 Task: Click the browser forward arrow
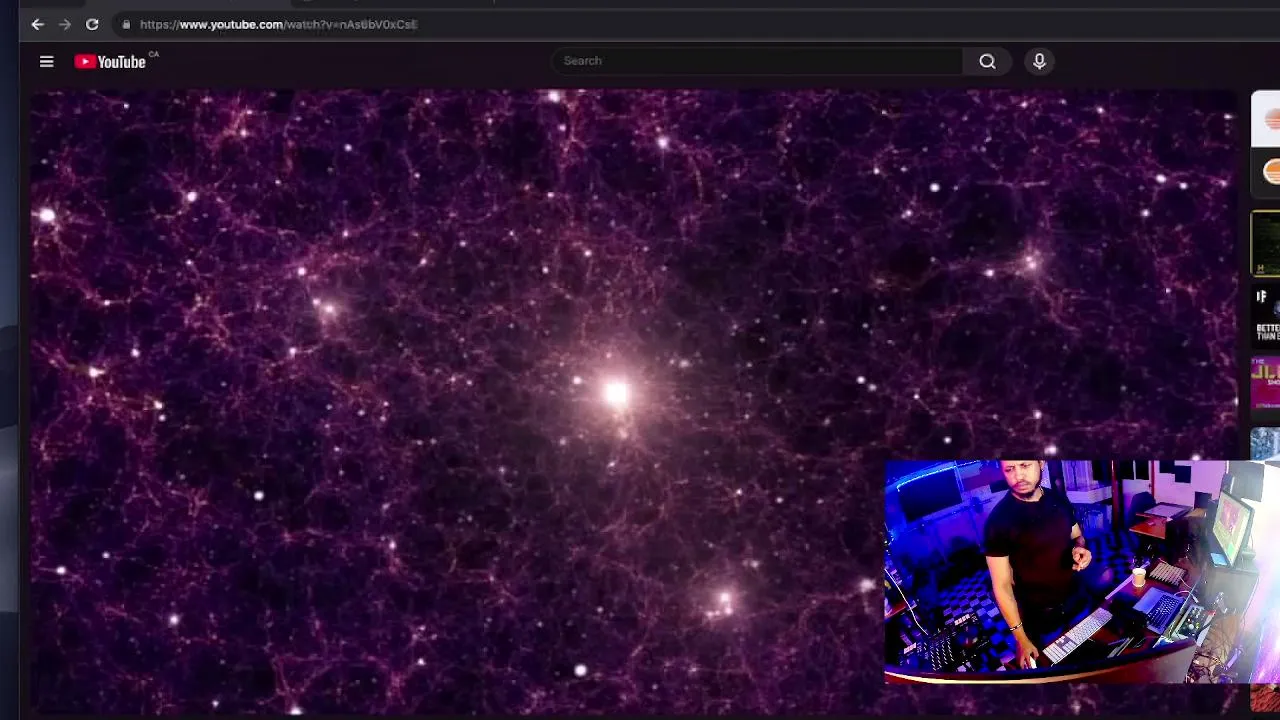65,24
